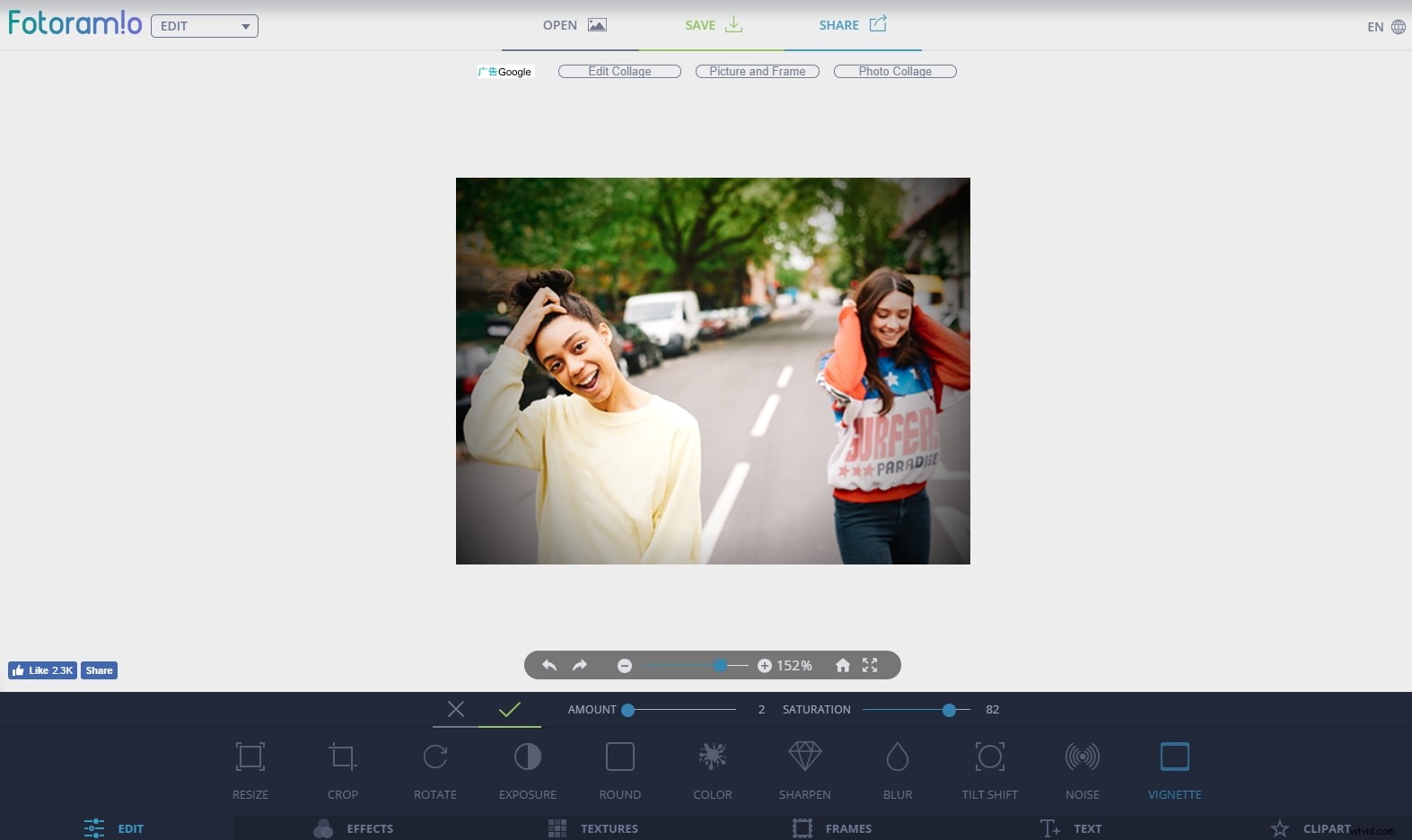Switch to the CLIPART tab
The image size is (1412, 840).
pos(1311,828)
